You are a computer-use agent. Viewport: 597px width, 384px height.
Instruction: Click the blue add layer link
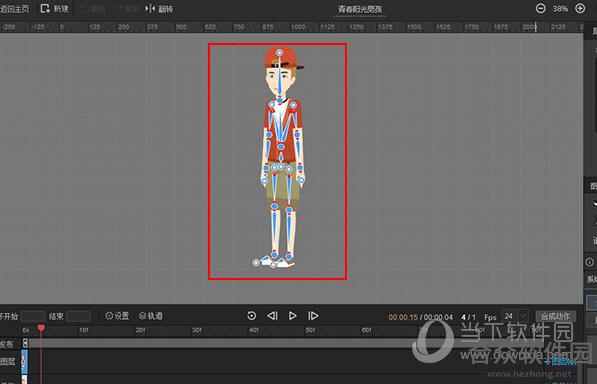click(x=560, y=362)
